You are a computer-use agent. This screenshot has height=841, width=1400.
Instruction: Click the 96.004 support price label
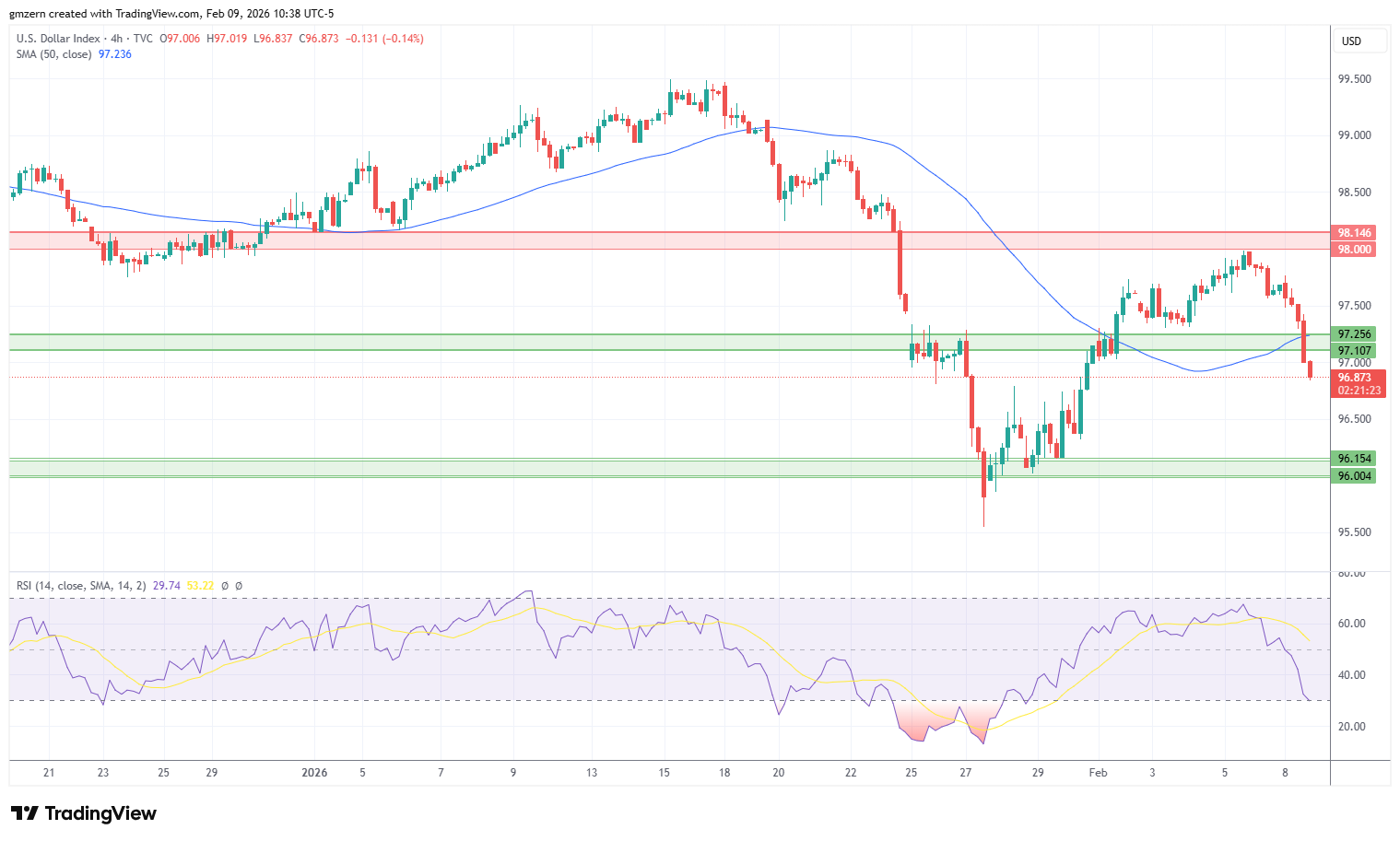[x=1354, y=476]
